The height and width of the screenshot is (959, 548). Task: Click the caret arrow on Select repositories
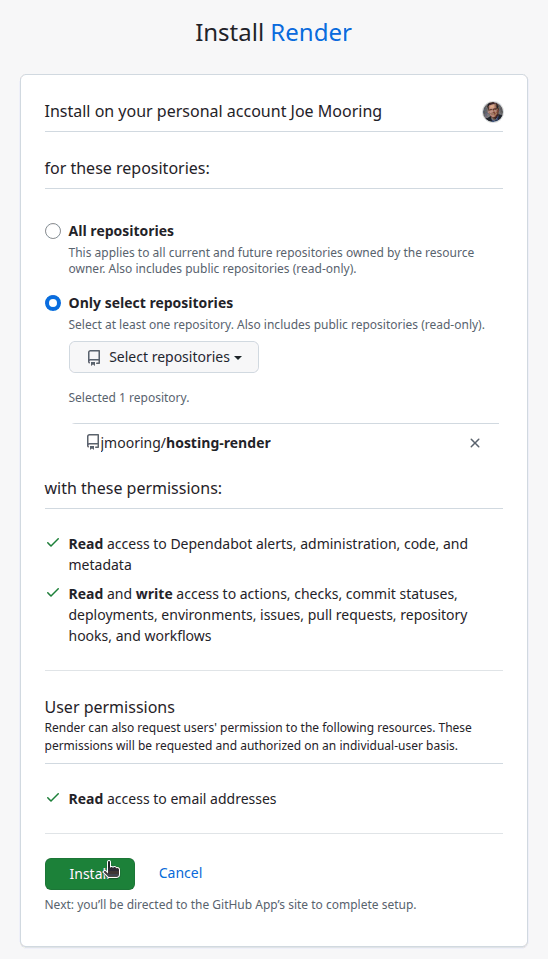[237, 358]
